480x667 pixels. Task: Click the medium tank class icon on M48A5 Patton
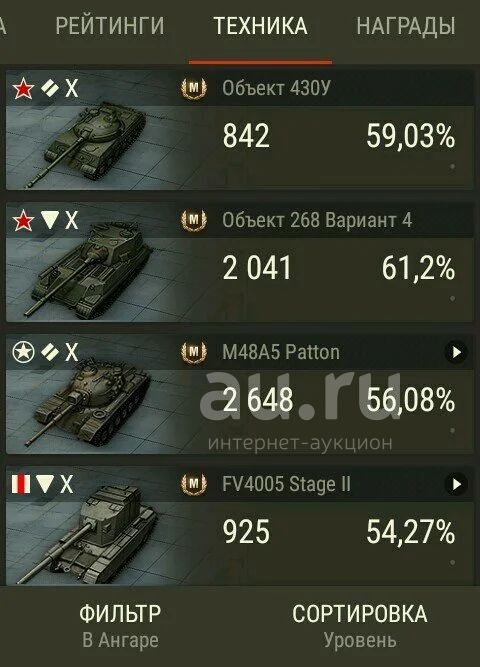(x=49, y=351)
